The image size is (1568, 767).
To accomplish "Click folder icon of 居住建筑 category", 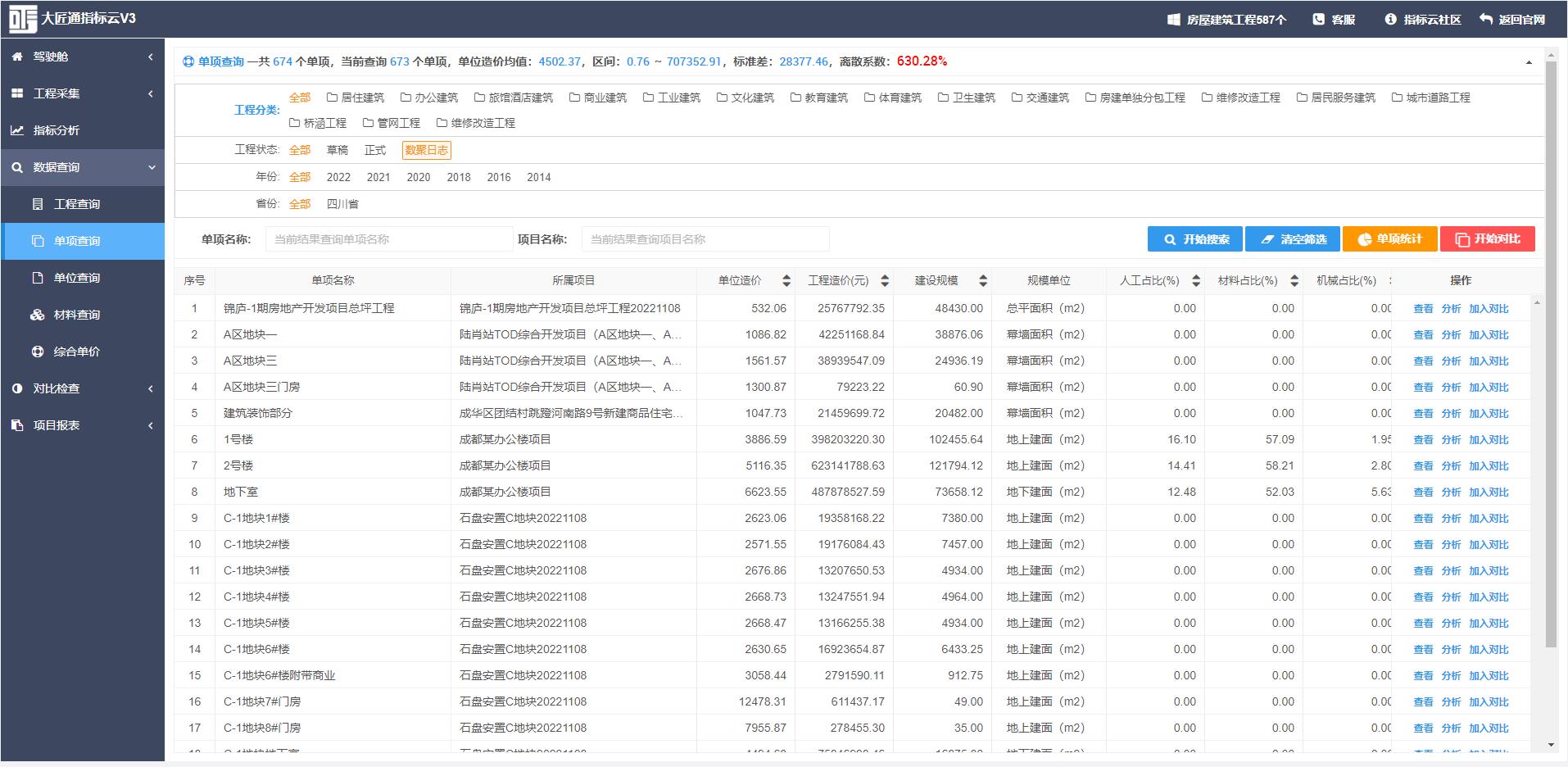I will [332, 98].
